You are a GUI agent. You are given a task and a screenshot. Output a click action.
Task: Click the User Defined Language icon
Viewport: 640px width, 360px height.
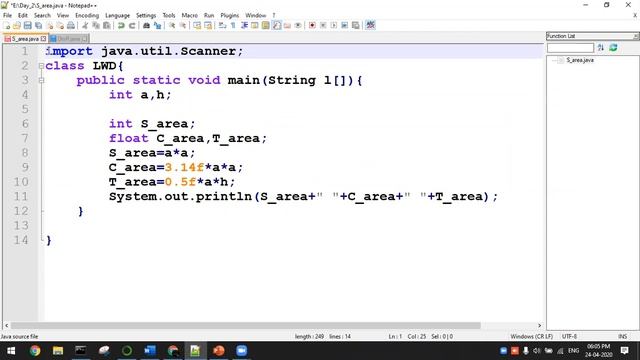click(x=255, y=25)
